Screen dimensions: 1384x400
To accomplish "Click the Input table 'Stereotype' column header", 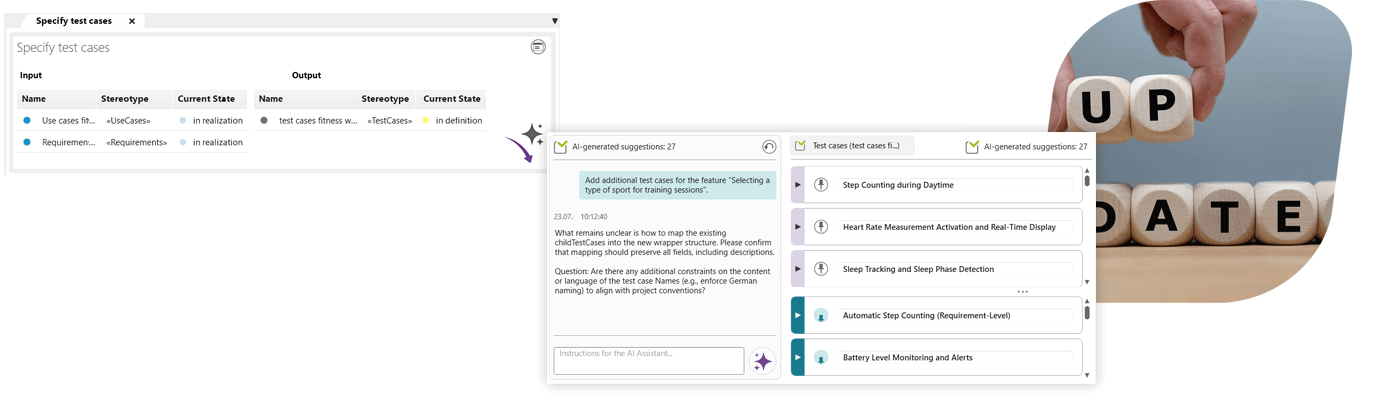I will point(135,99).
